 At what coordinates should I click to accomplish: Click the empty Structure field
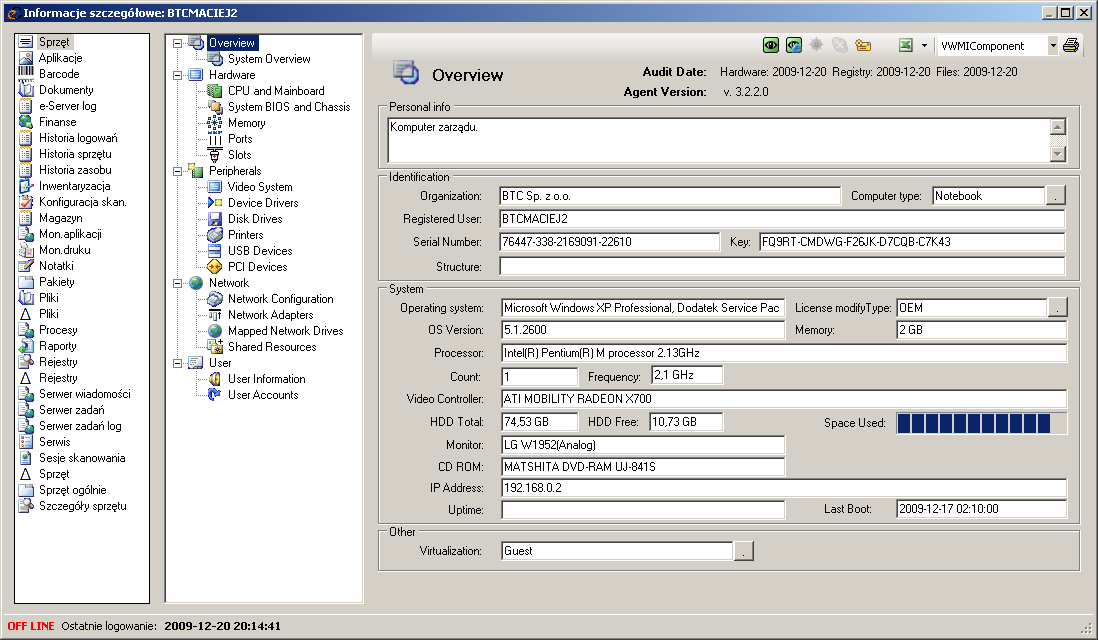pos(782,267)
